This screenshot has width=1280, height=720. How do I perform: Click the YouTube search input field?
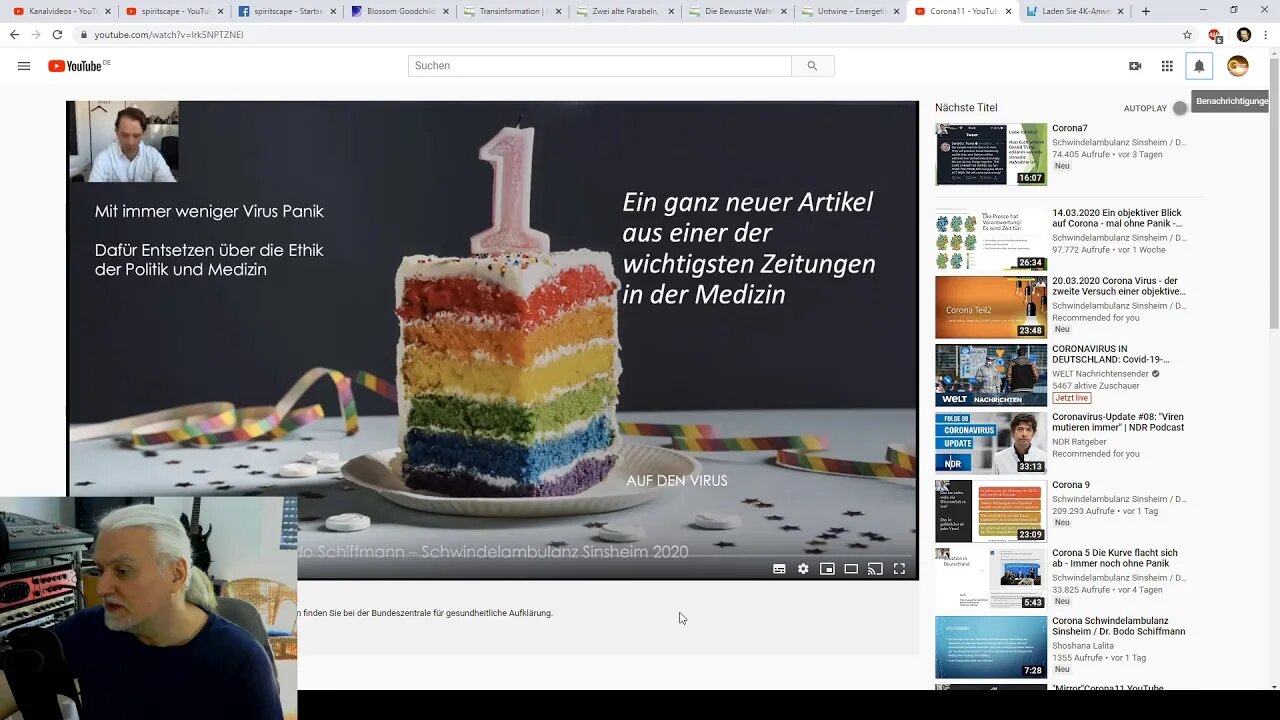(599, 66)
